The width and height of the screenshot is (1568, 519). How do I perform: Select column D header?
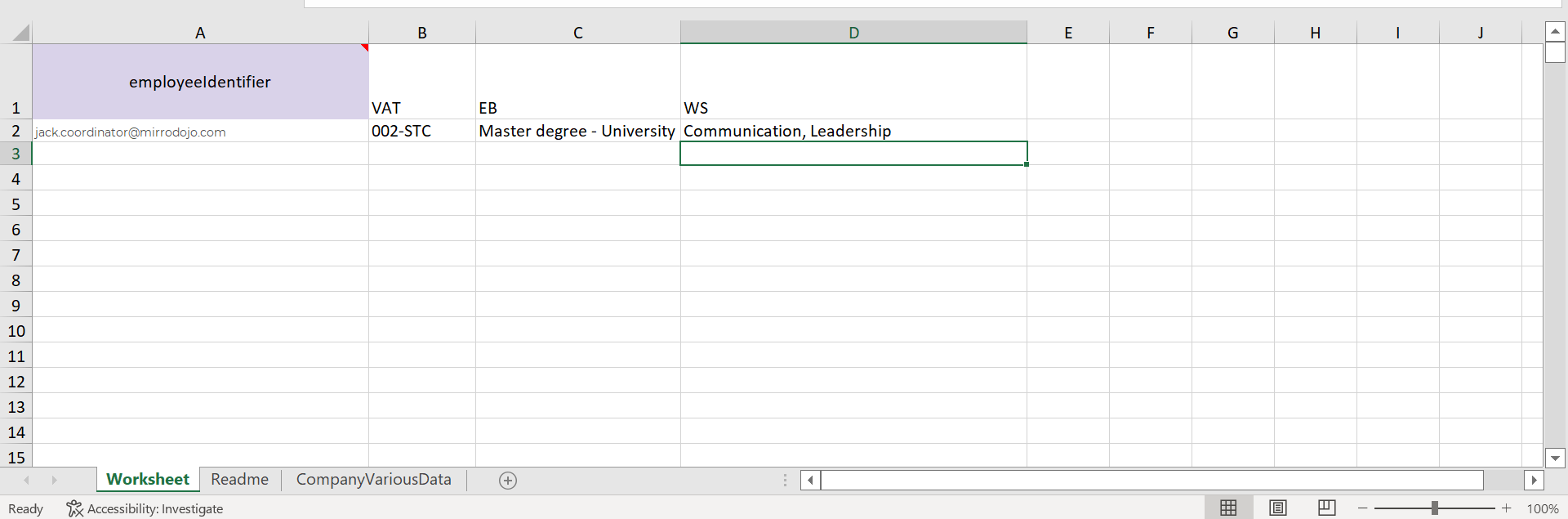coord(853,33)
